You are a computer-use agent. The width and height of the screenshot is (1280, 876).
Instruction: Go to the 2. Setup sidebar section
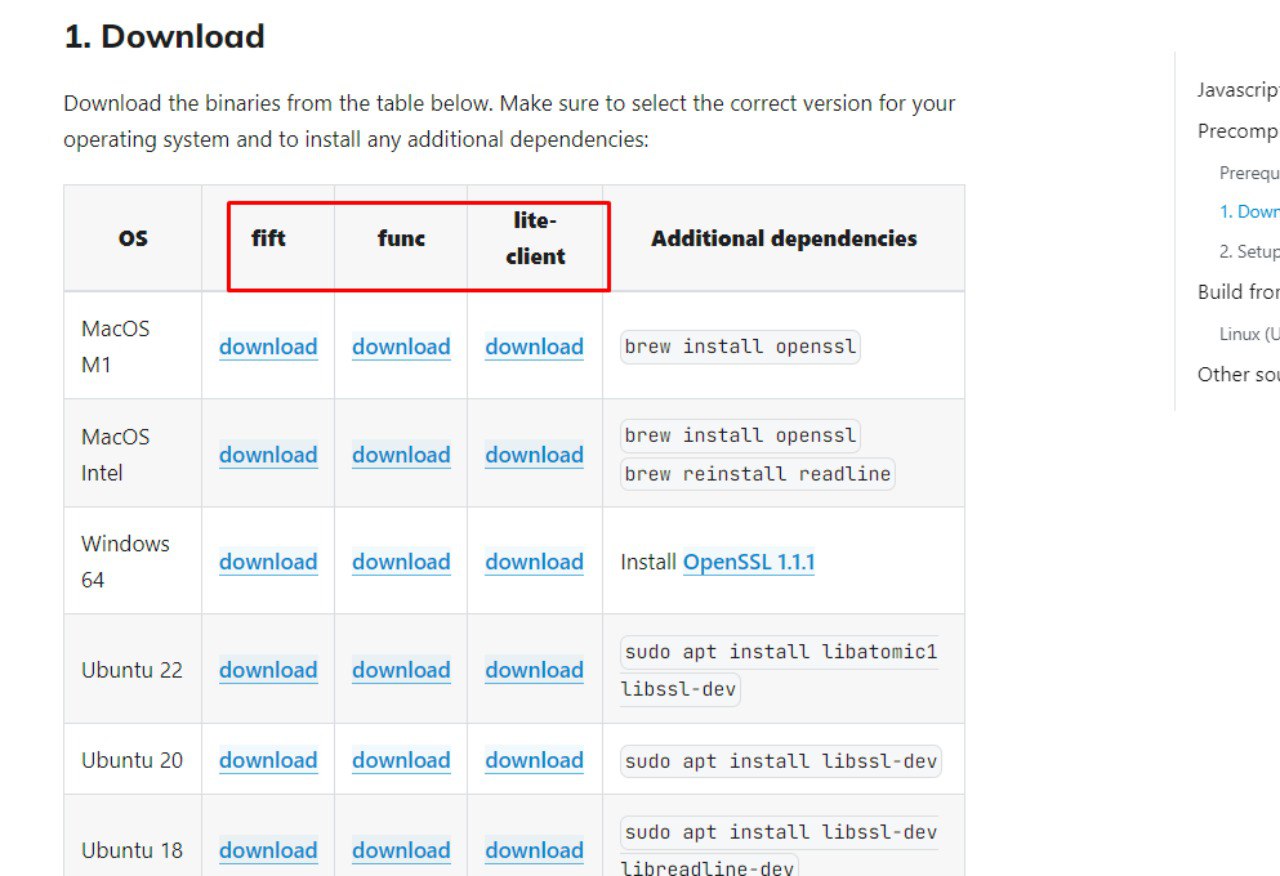pos(1249,252)
